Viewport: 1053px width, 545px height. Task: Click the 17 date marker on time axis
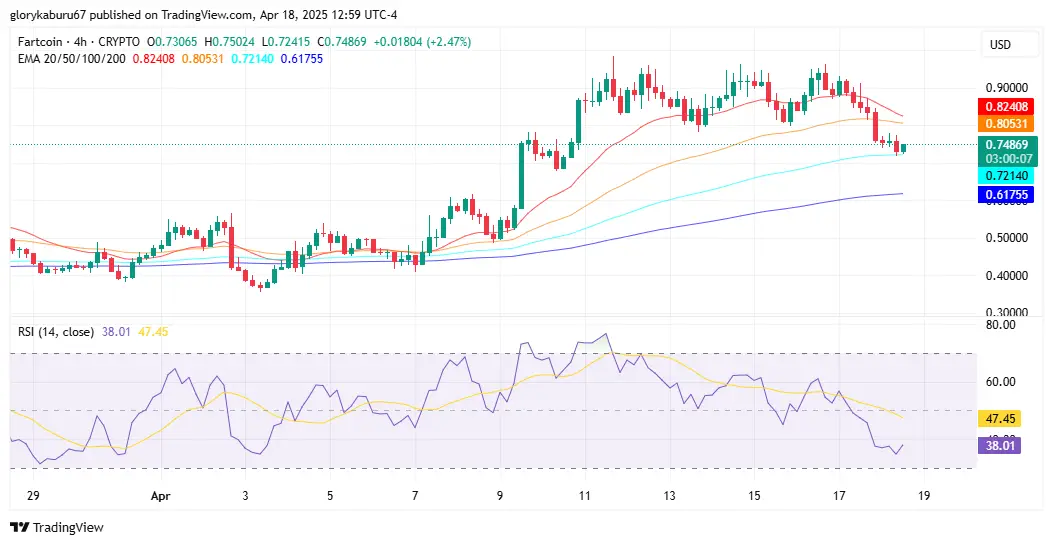coord(839,496)
